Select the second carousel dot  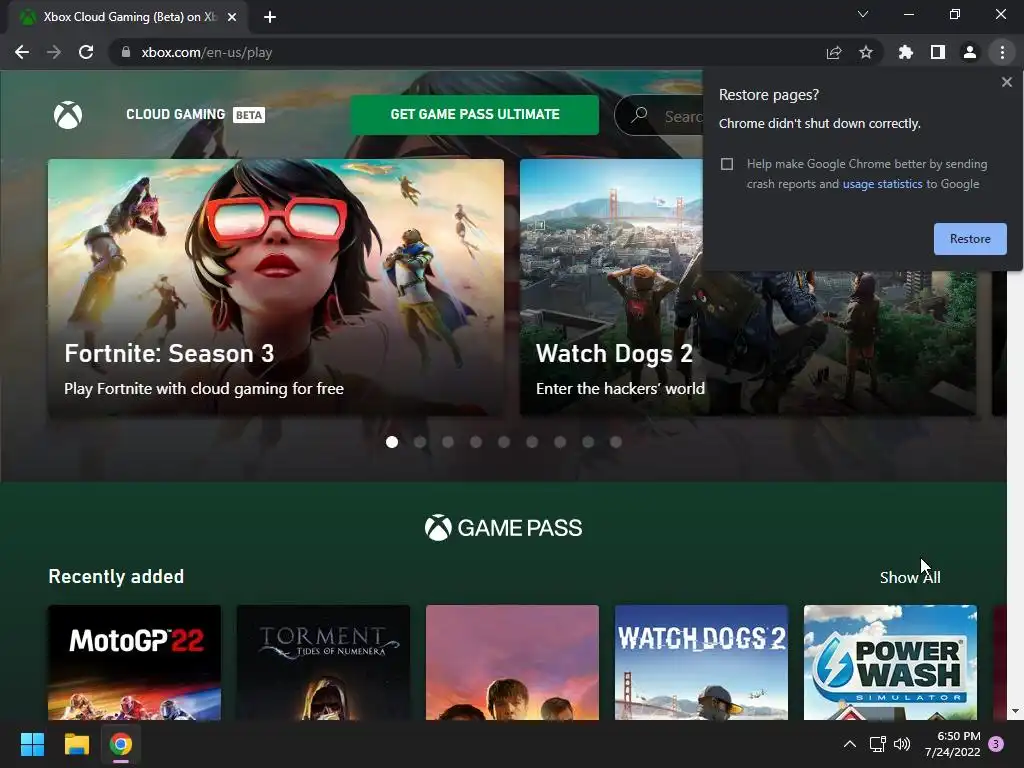420,442
